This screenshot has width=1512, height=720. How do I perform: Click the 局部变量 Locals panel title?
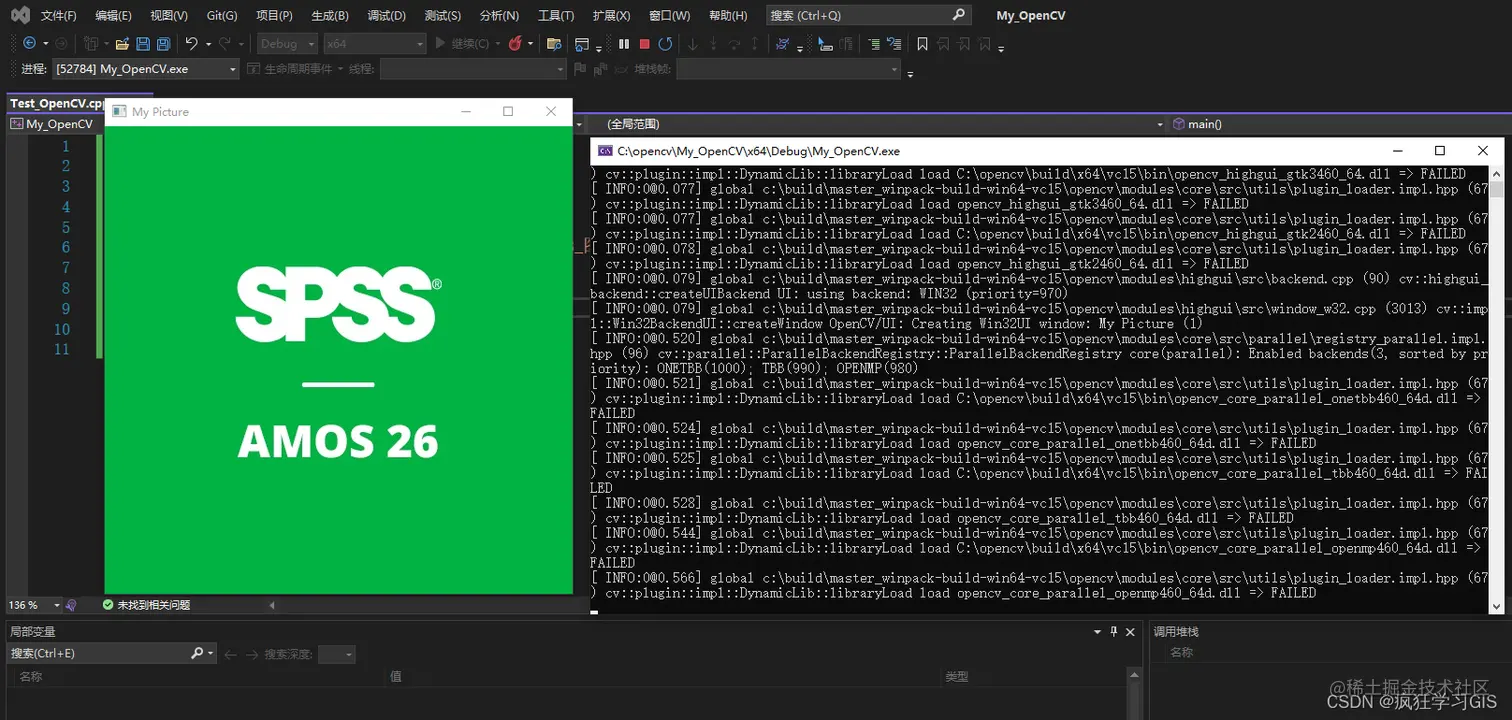[x=32, y=632]
